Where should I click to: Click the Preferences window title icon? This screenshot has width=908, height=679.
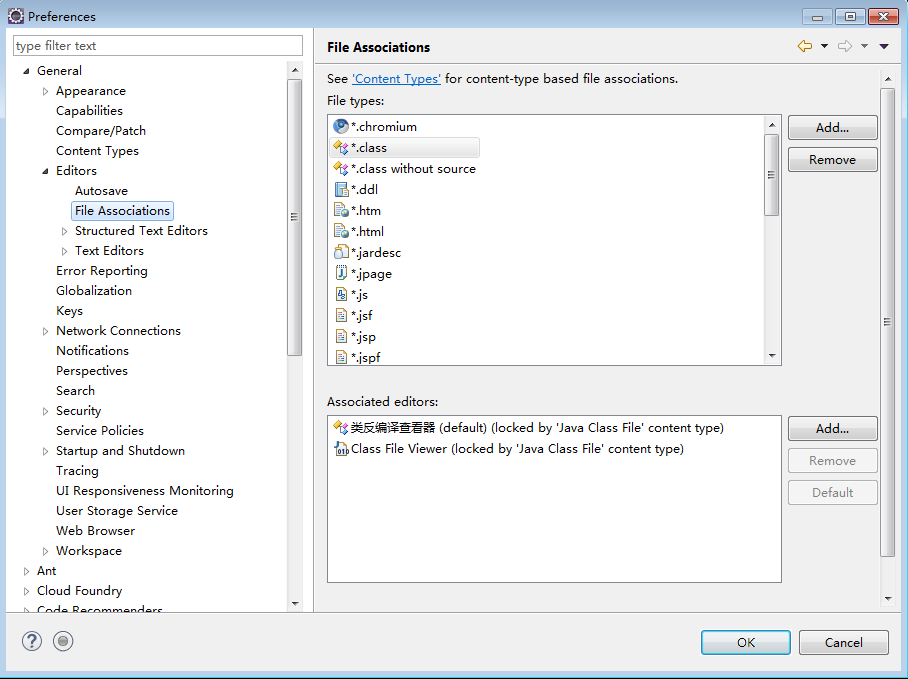[x=16, y=16]
